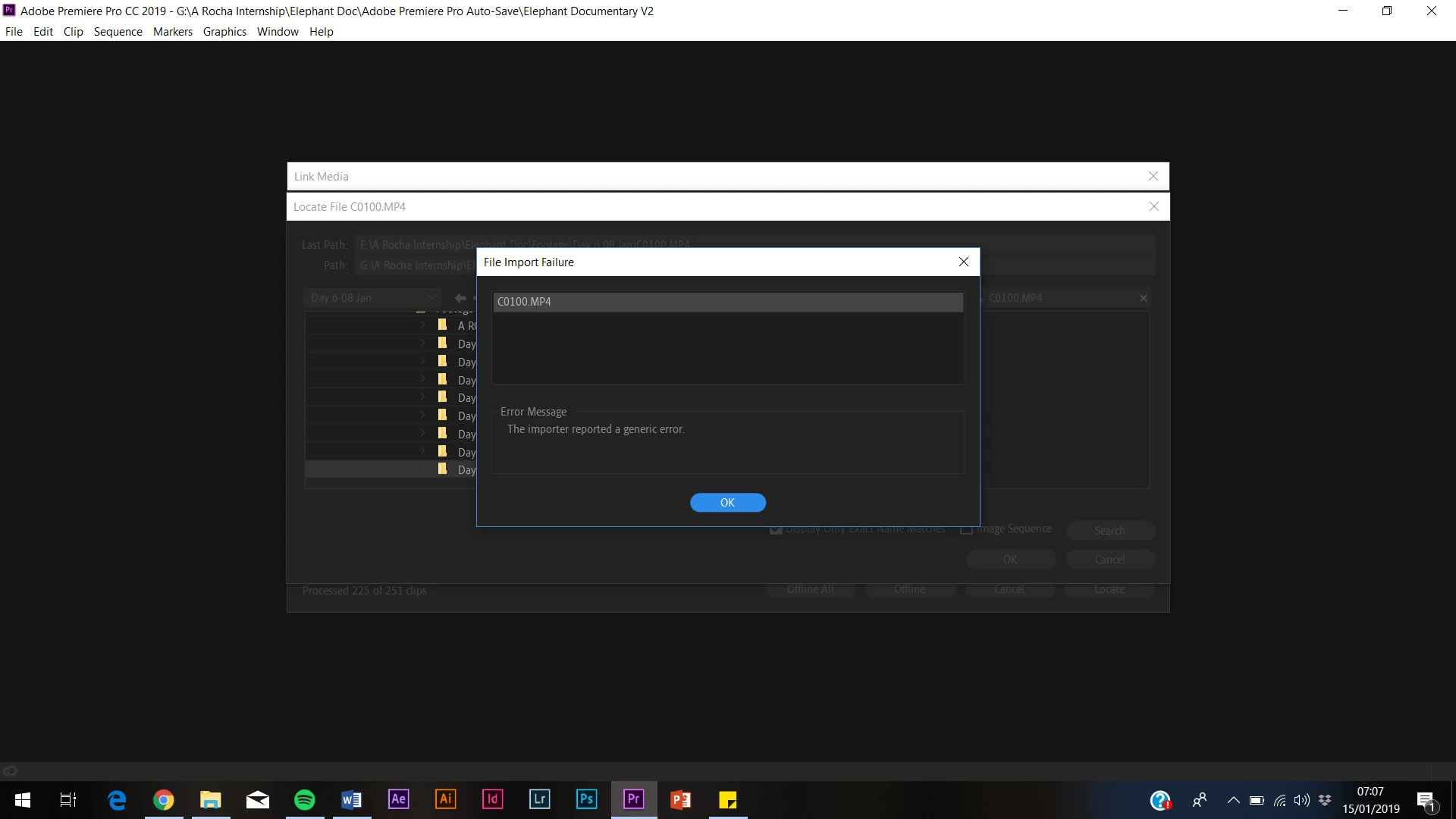The height and width of the screenshot is (819, 1456).
Task: Open the Markers menu
Action: pos(172,31)
